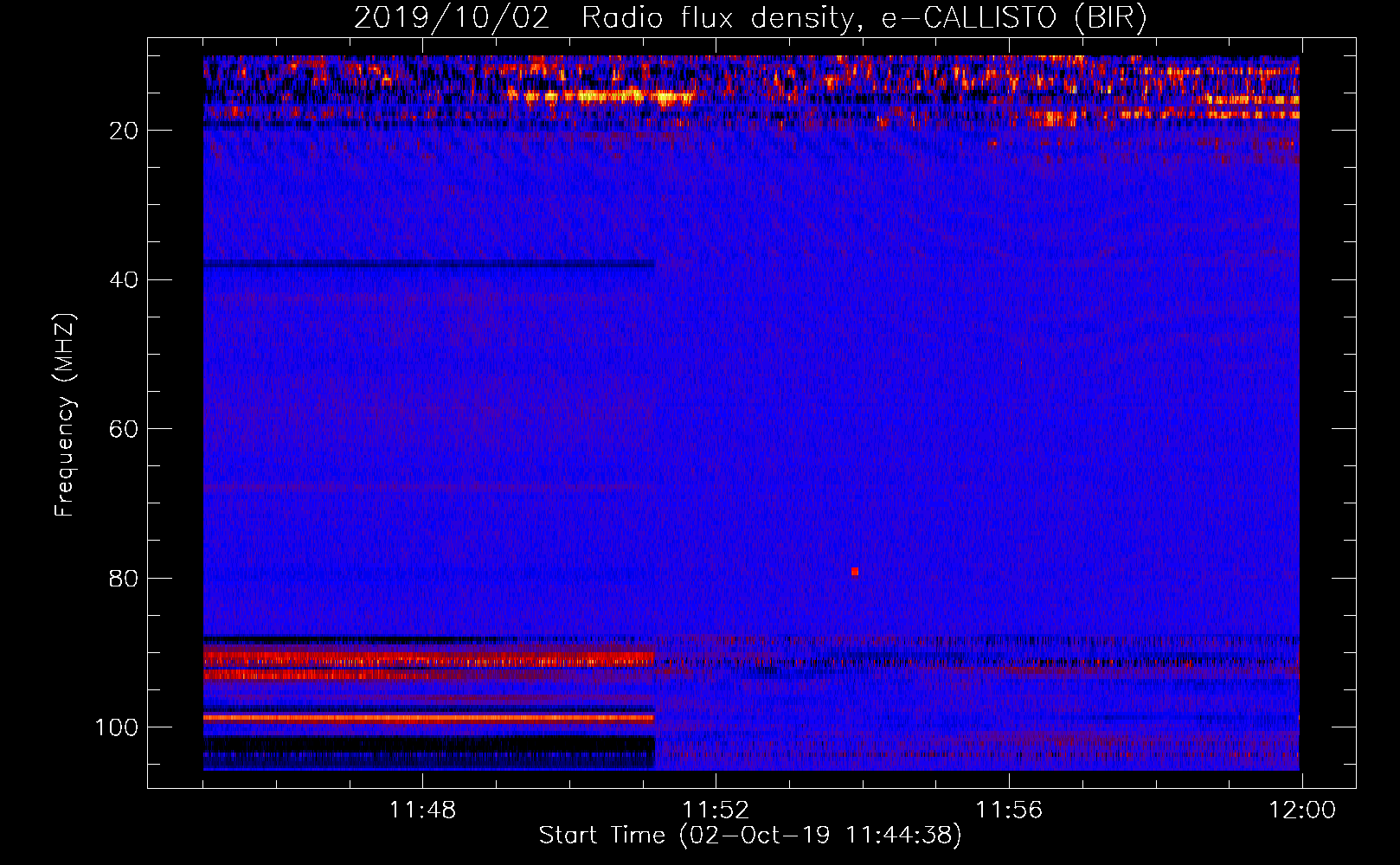This screenshot has height=865, width=1400.
Task: Click the 12:00 time tick label
Action: pyautogui.click(x=1302, y=811)
